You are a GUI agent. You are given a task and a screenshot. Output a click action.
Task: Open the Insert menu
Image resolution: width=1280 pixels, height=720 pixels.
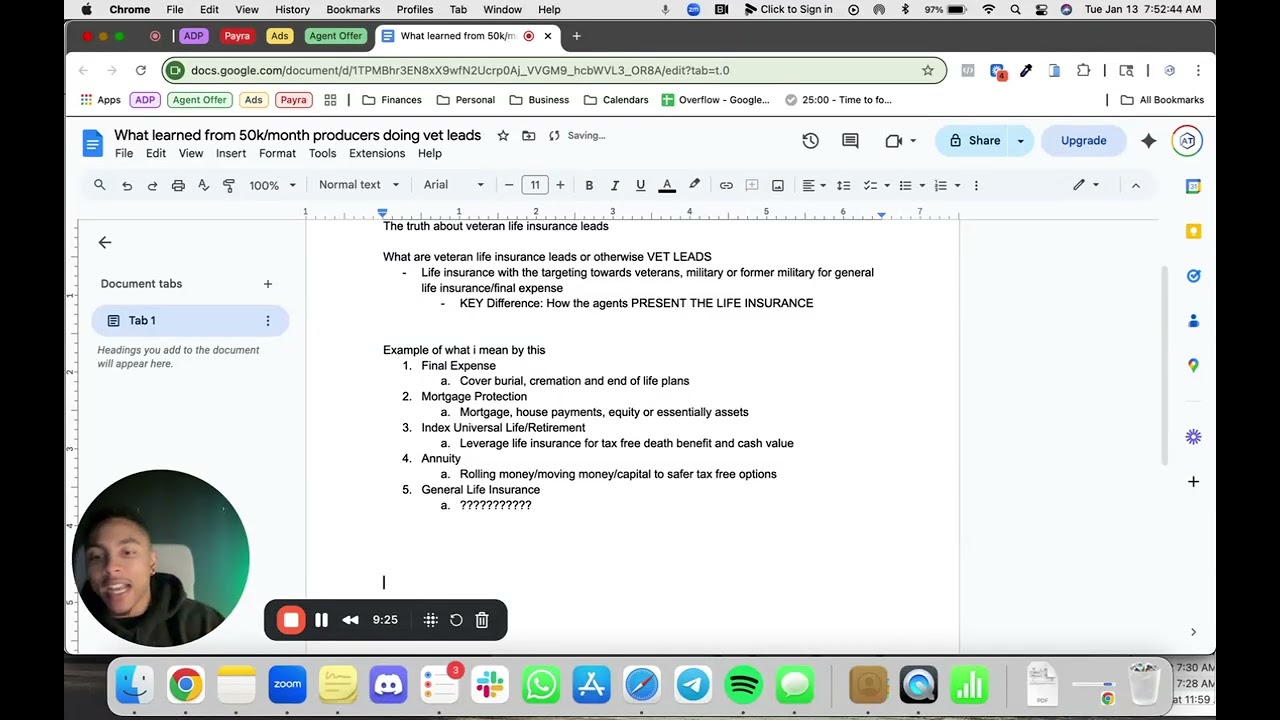click(x=231, y=154)
